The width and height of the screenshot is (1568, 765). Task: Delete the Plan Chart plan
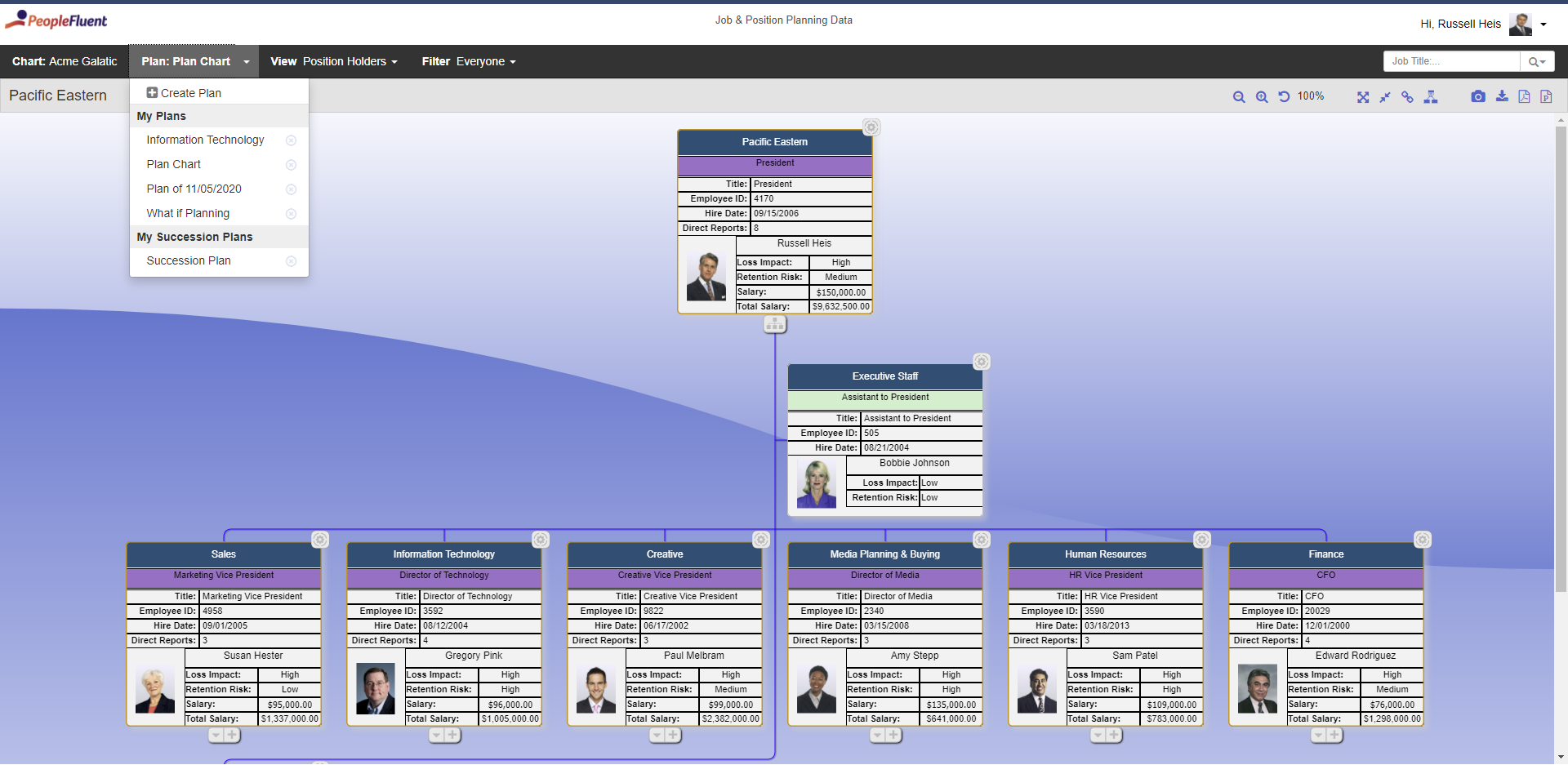(x=291, y=165)
